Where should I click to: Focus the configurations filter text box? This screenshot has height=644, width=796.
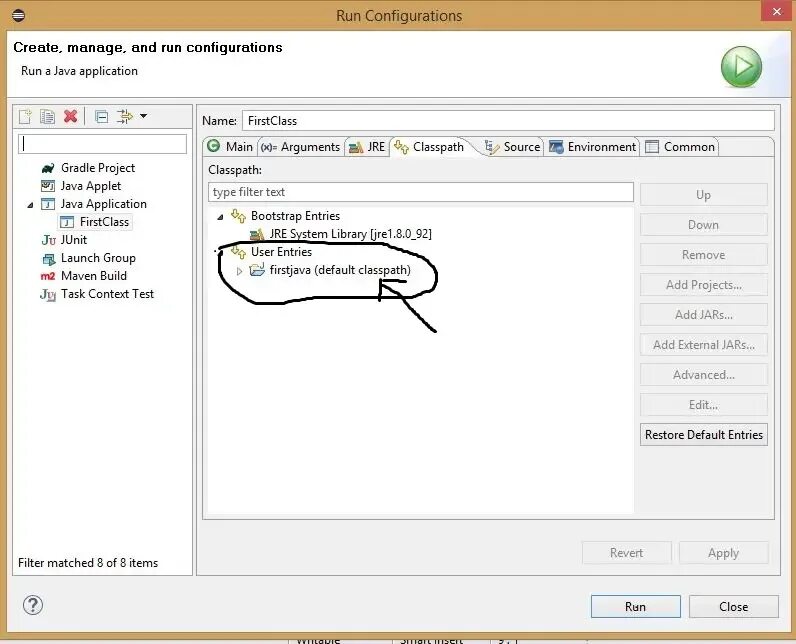click(103, 144)
